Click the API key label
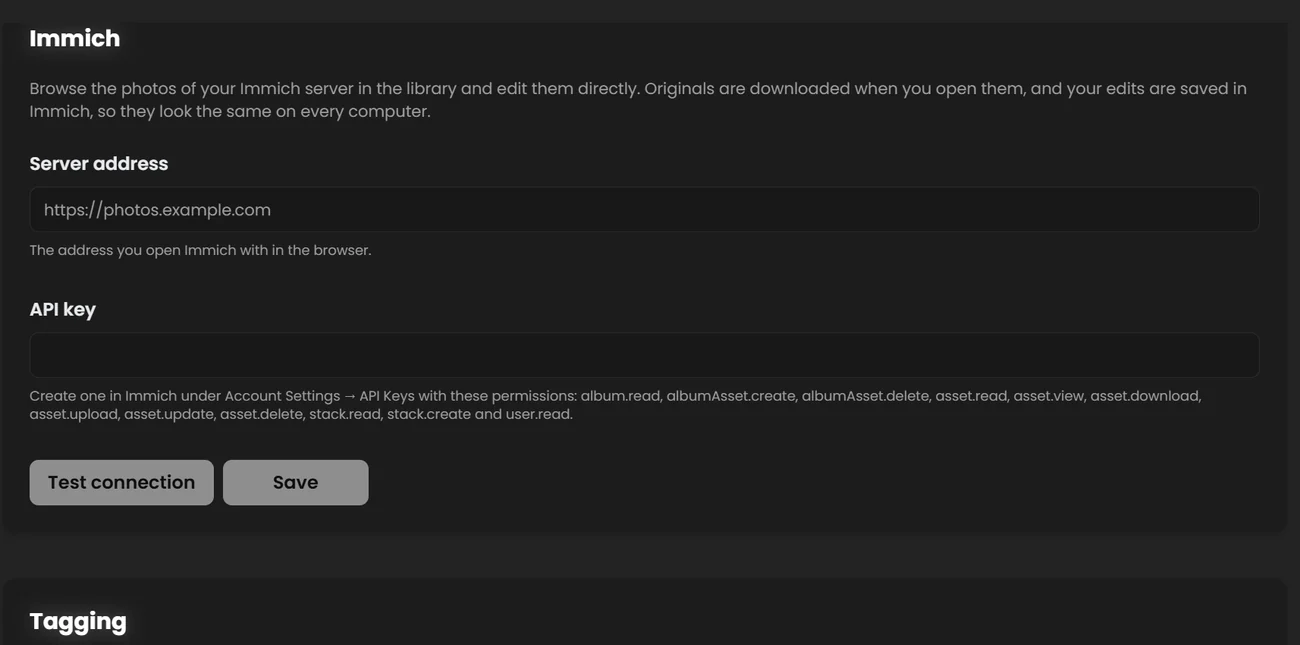Image resolution: width=1300 pixels, height=645 pixels. pos(63,309)
